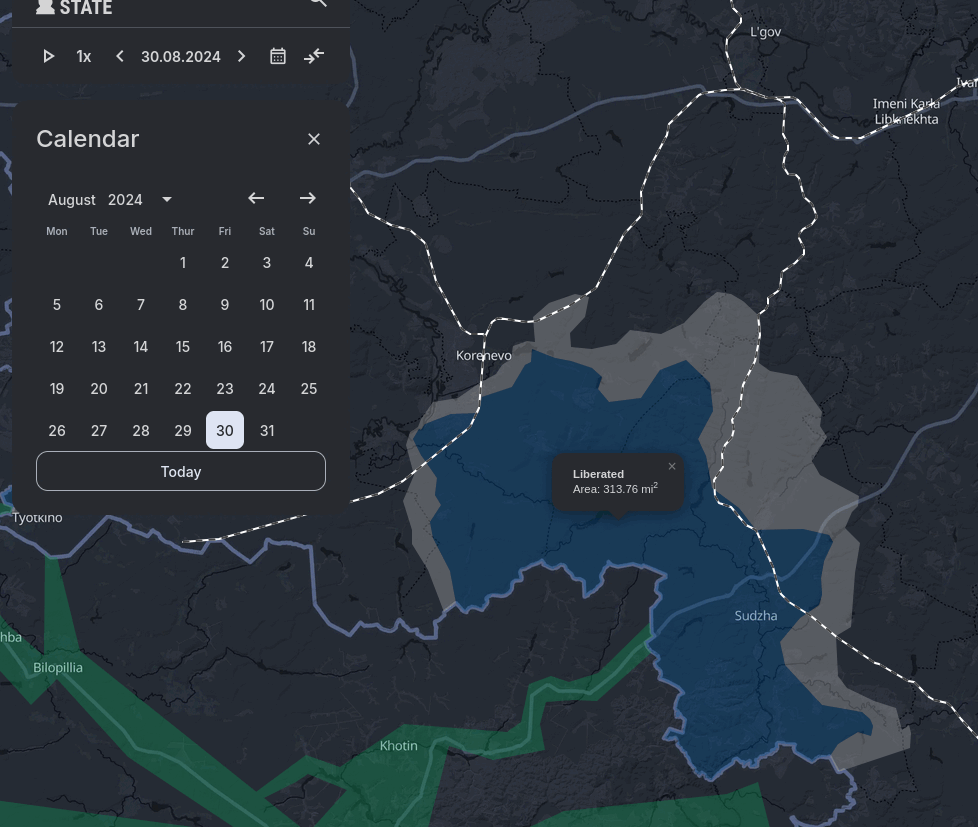This screenshot has width=978, height=827.
Task: Select August 8 in calendar
Action: click(183, 304)
